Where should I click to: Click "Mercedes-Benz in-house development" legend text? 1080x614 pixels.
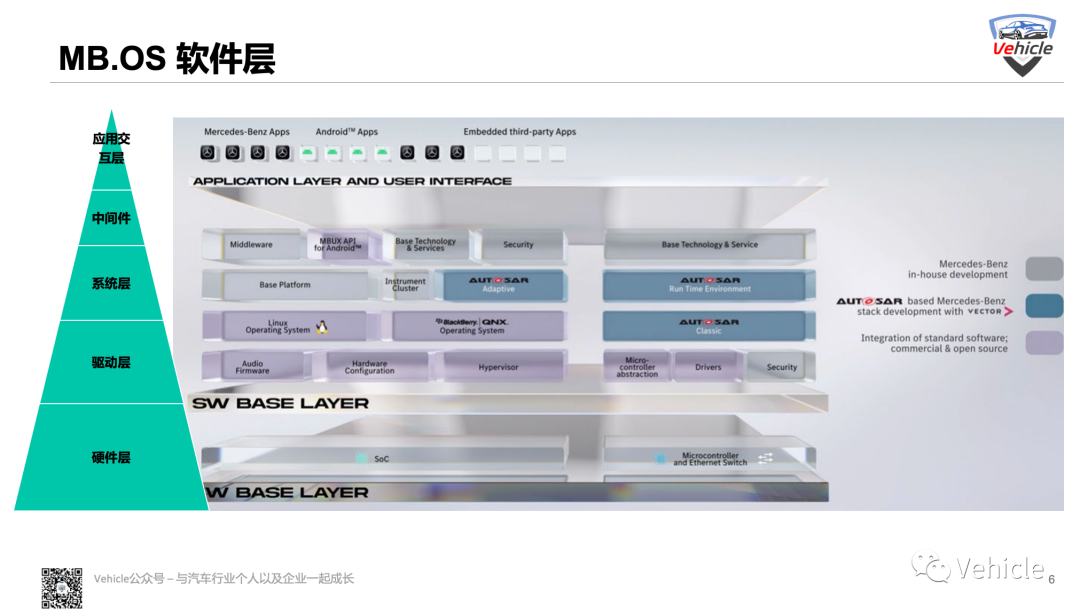957,269
